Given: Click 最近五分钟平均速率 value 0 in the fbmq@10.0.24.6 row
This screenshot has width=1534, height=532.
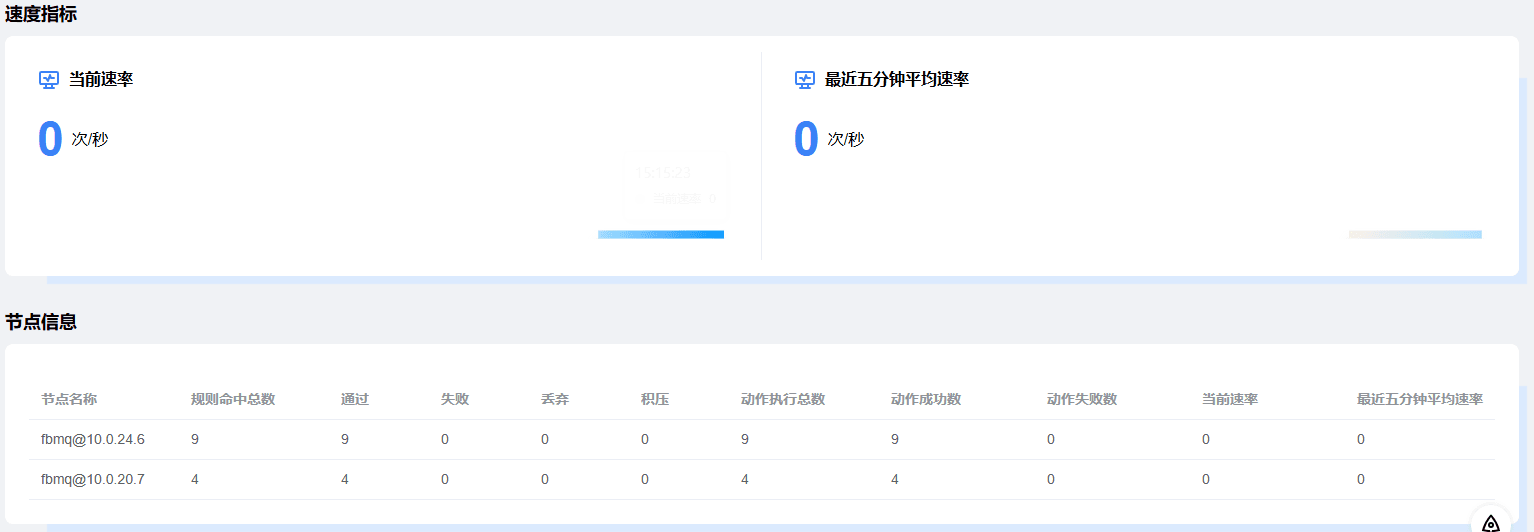Looking at the screenshot, I should 1361,439.
